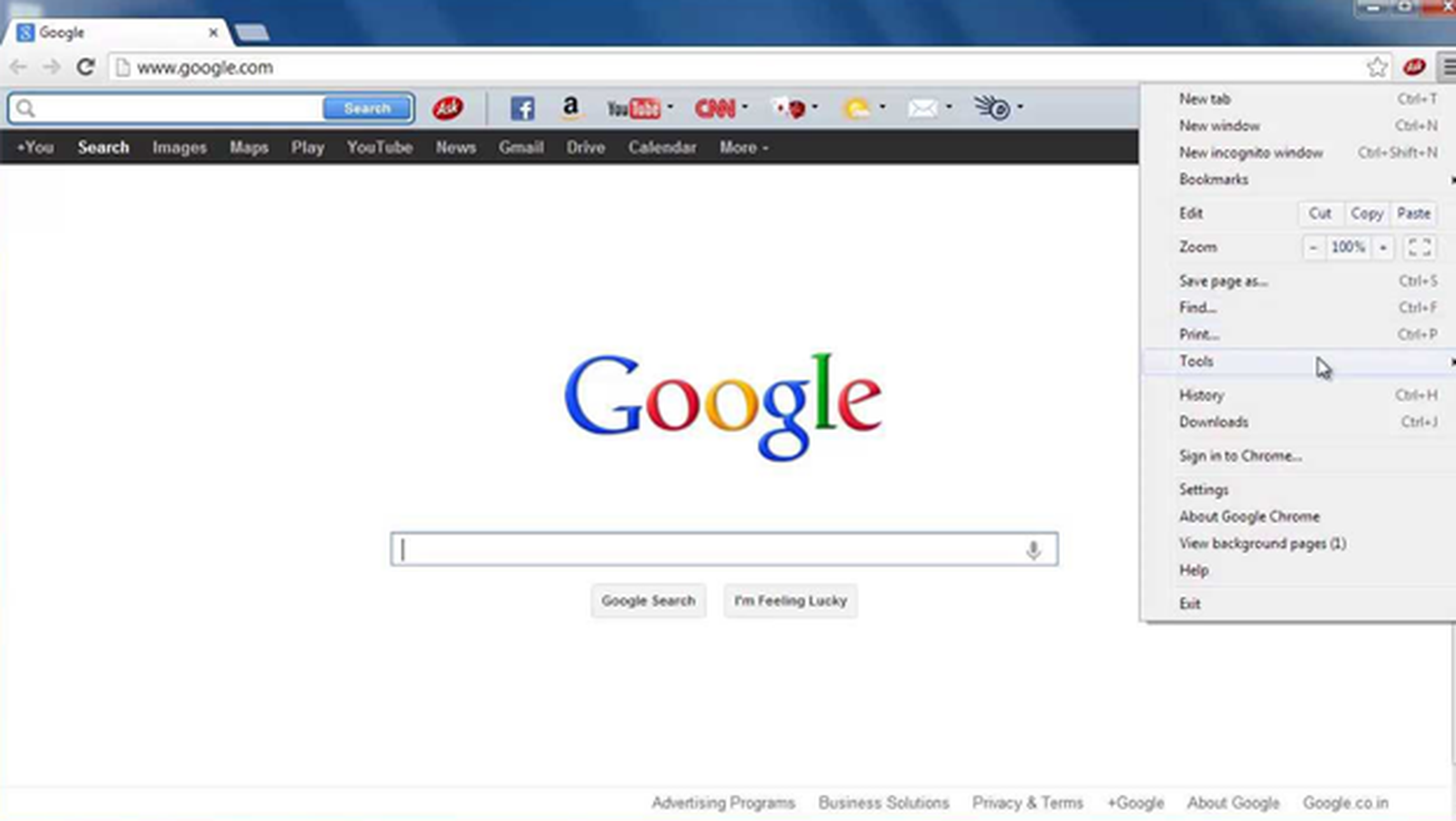Expand the Bookmarks submenu
Image resolution: width=1456 pixels, height=821 pixels.
(1214, 179)
